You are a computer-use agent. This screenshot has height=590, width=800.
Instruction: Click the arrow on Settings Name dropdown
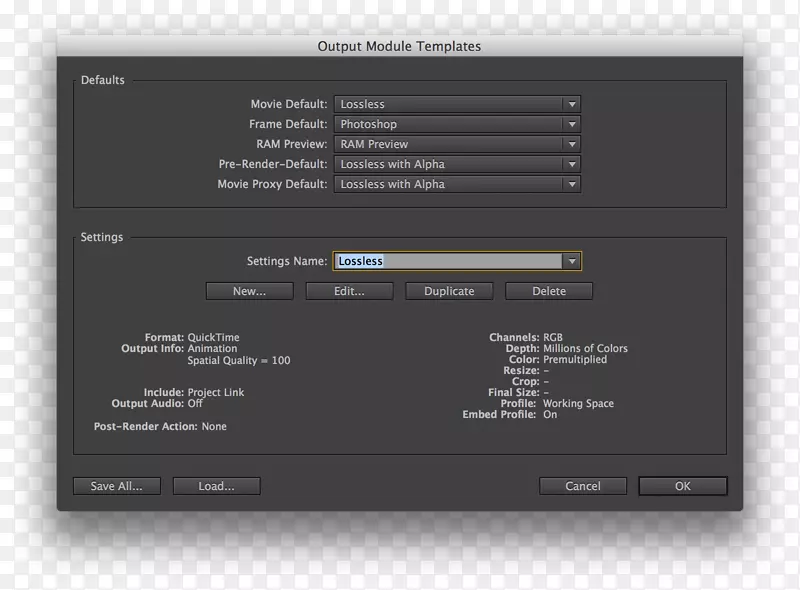(x=571, y=261)
